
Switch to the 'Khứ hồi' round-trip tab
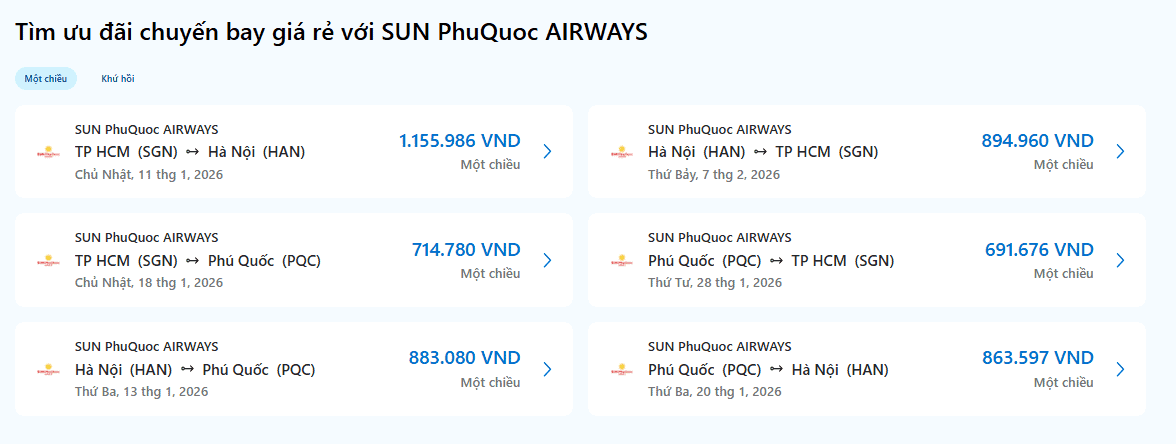tap(117, 79)
